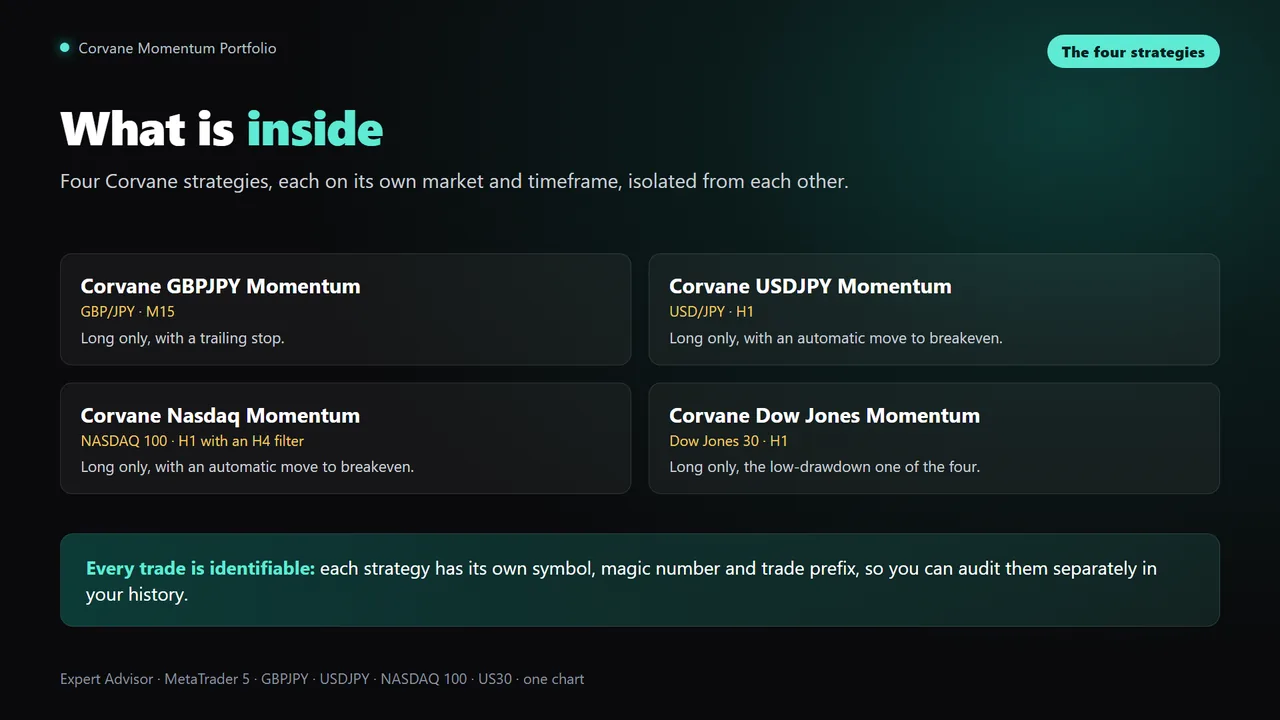The width and height of the screenshot is (1280, 720).
Task: Open the Corvane USDJPY Momentum card title
Action: (x=810, y=286)
